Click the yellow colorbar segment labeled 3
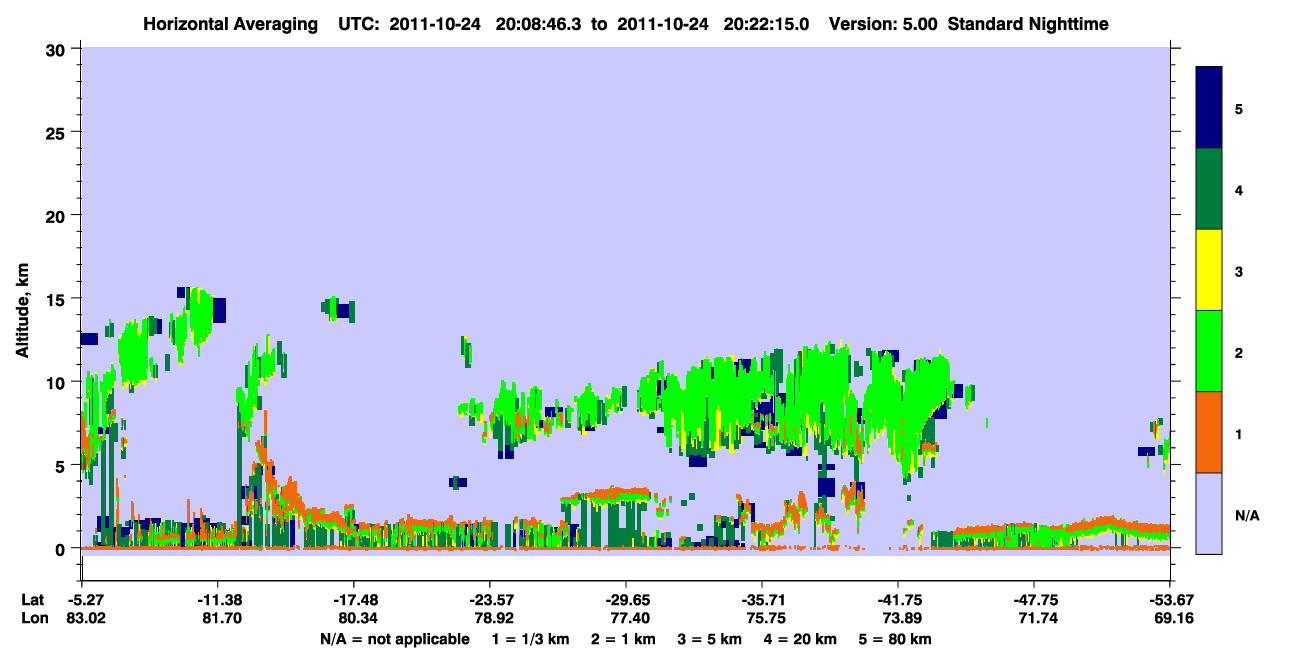The height and width of the screenshot is (667, 1300). point(1209,270)
